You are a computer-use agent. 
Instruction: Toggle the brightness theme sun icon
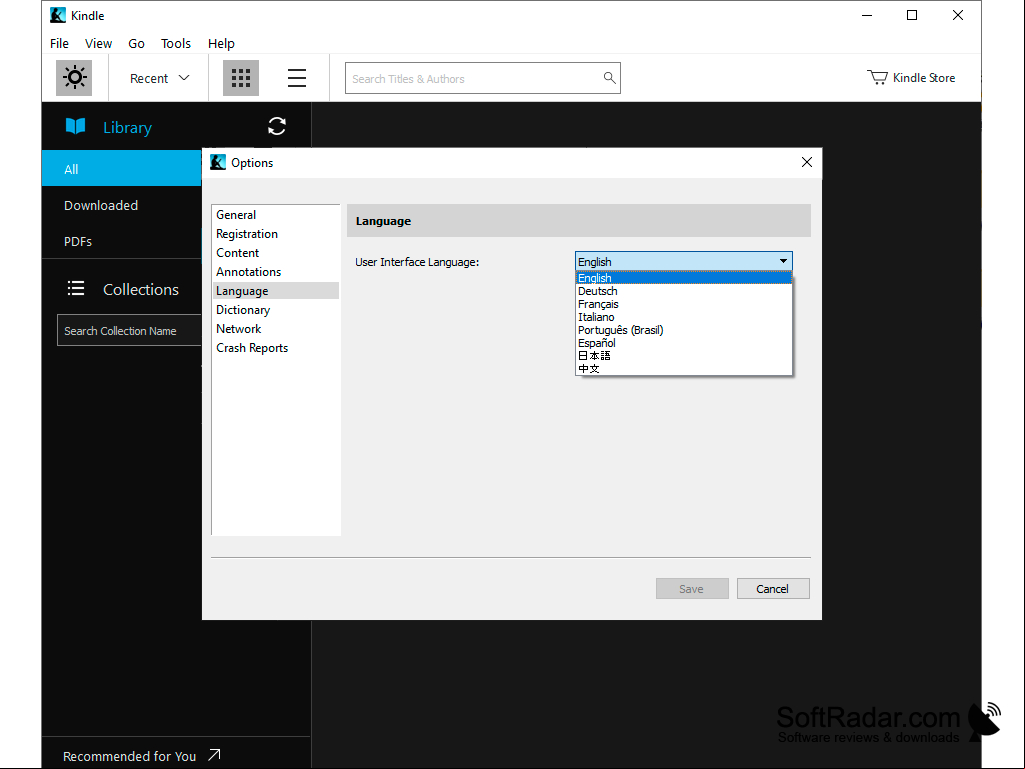(74, 78)
